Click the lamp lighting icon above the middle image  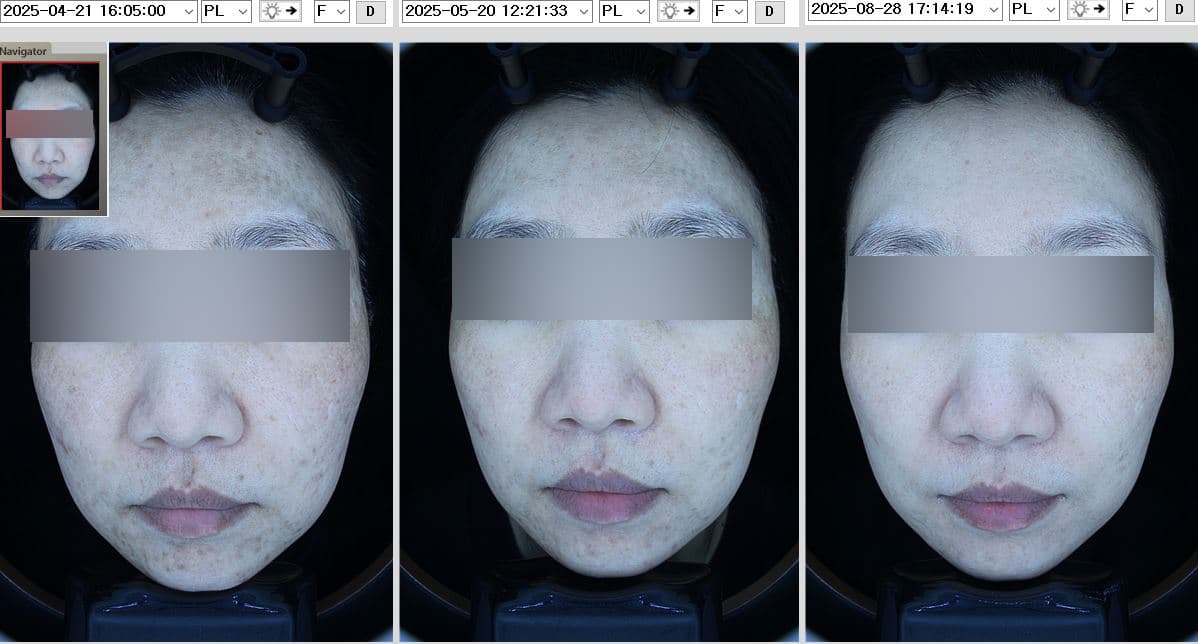tap(680, 12)
